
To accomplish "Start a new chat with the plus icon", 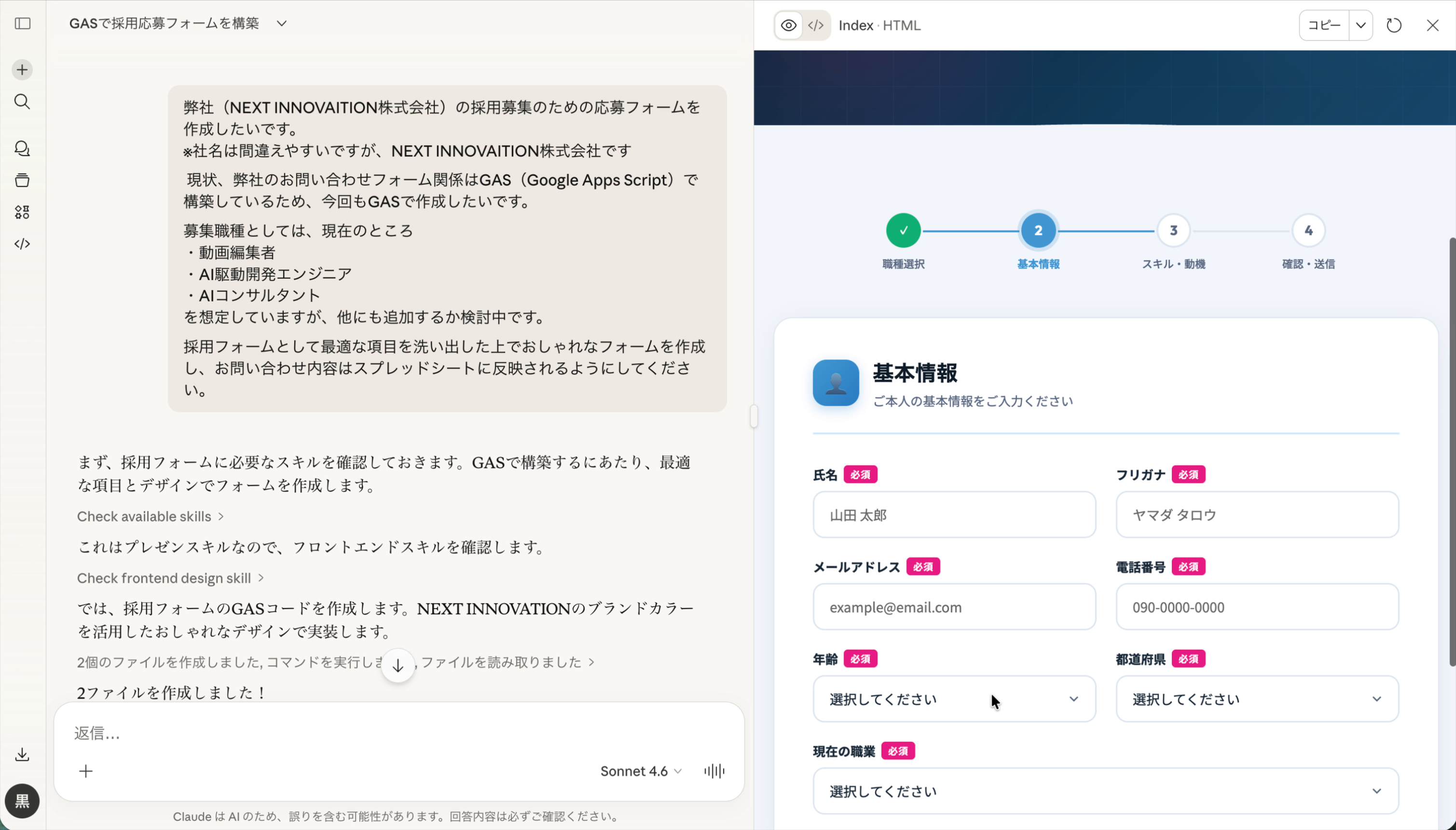I will point(22,69).
